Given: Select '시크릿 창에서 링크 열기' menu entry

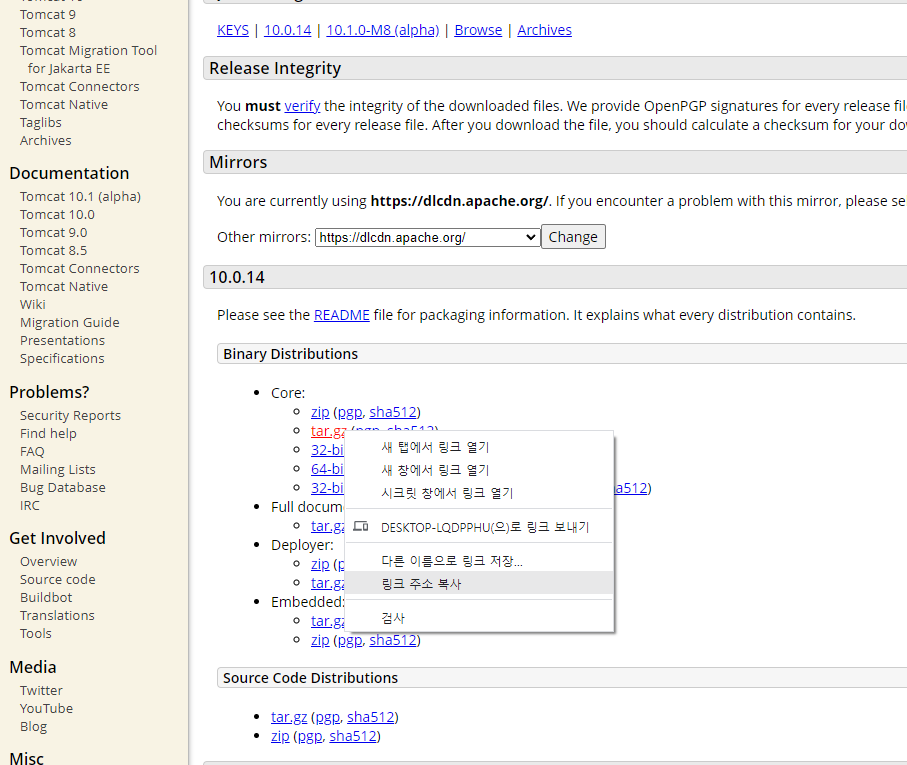Looking at the screenshot, I should pyautogui.click(x=479, y=493).
